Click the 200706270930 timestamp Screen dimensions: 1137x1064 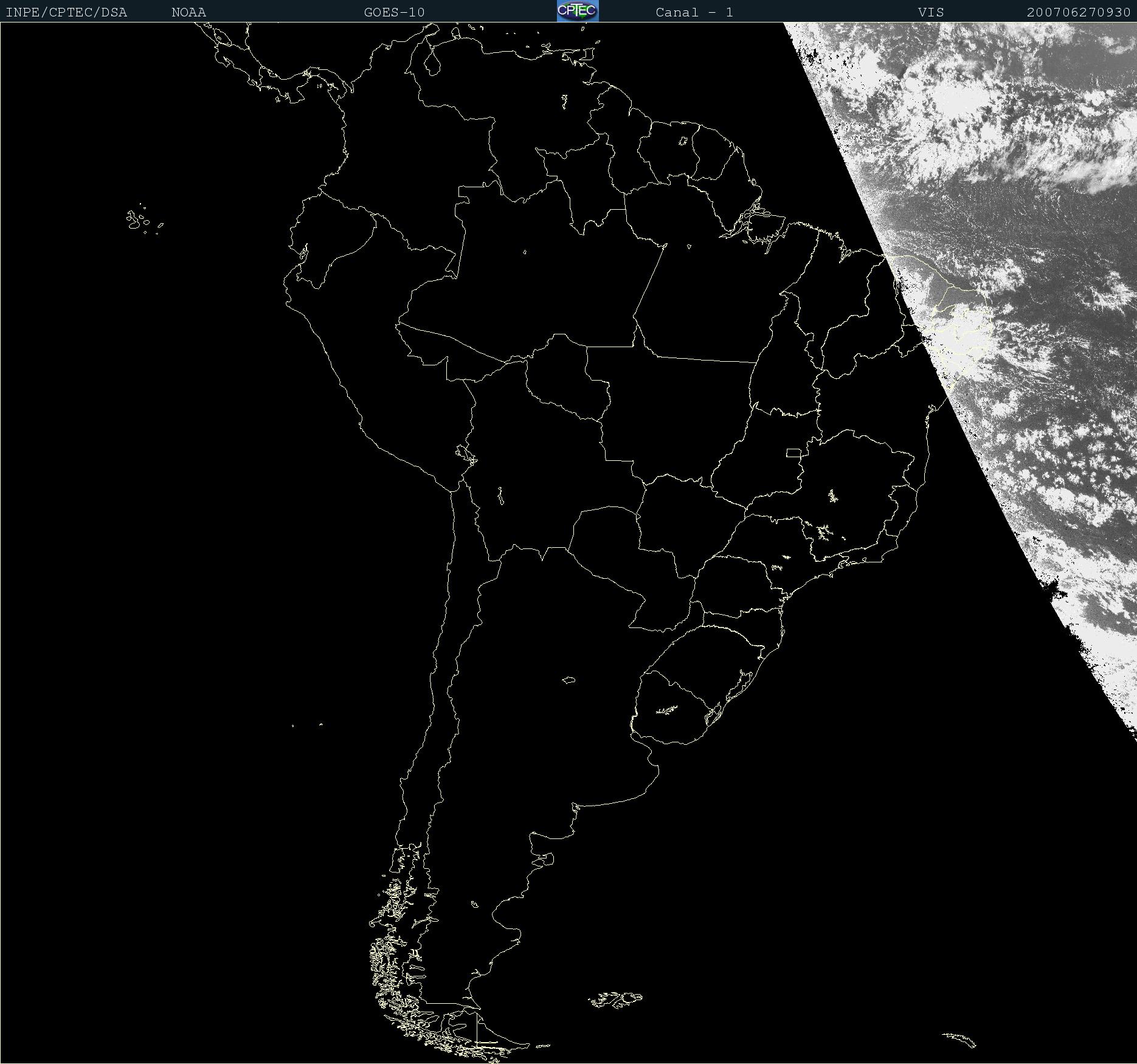tap(1079, 12)
